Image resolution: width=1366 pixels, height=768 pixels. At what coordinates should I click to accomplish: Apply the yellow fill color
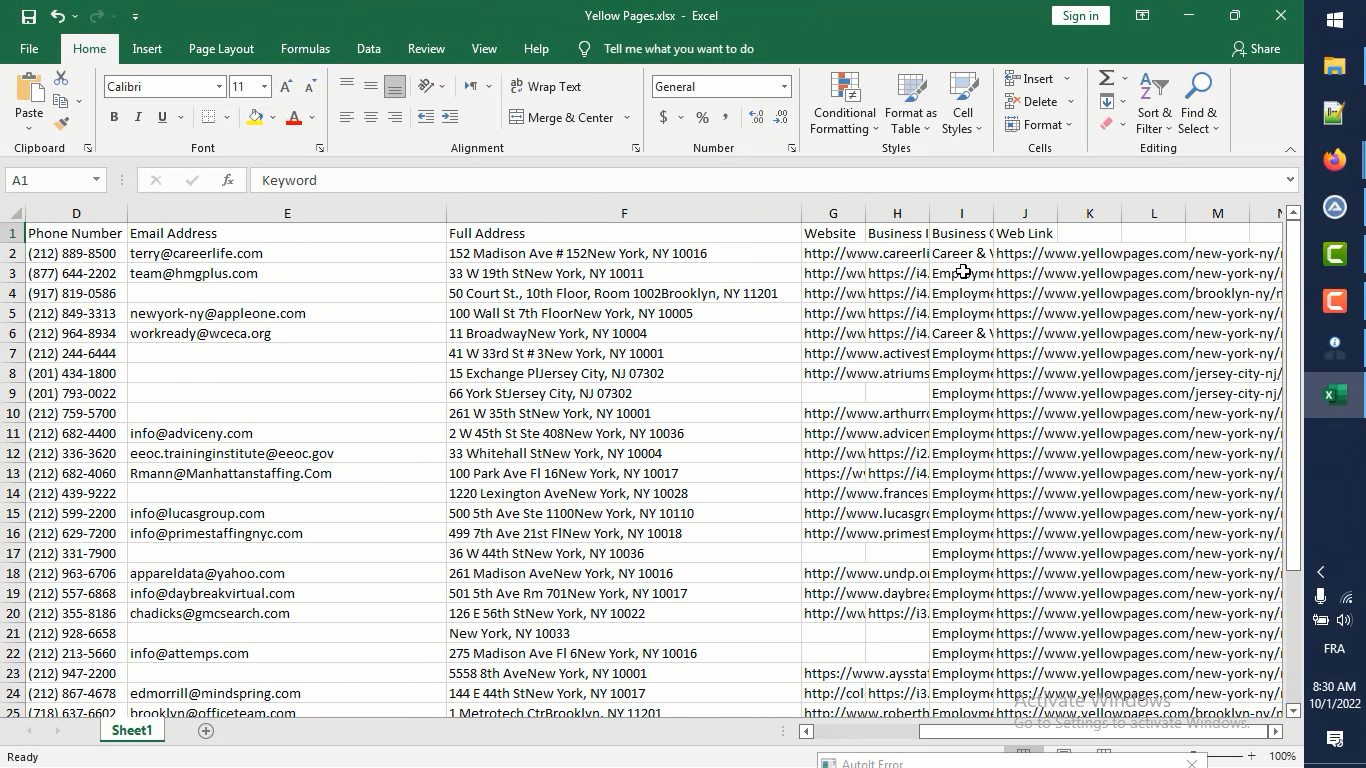tap(255, 117)
